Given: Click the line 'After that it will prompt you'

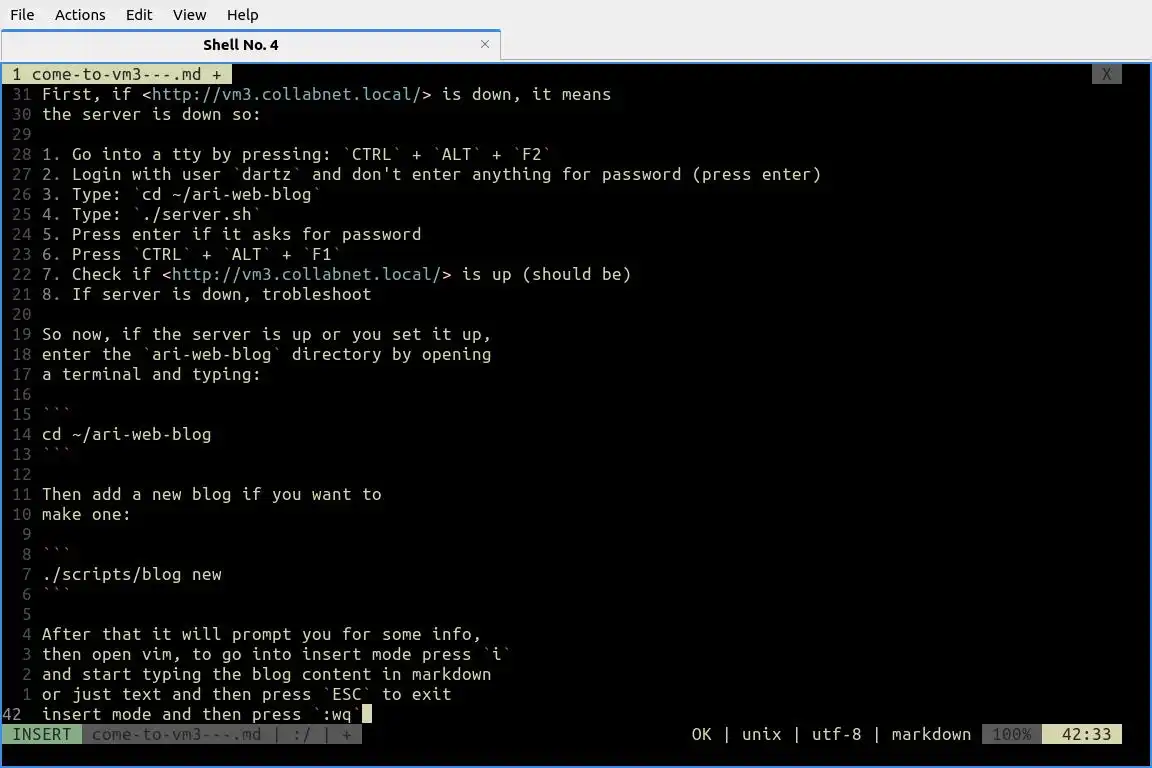Looking at the screenshot, I should [262, 634].
